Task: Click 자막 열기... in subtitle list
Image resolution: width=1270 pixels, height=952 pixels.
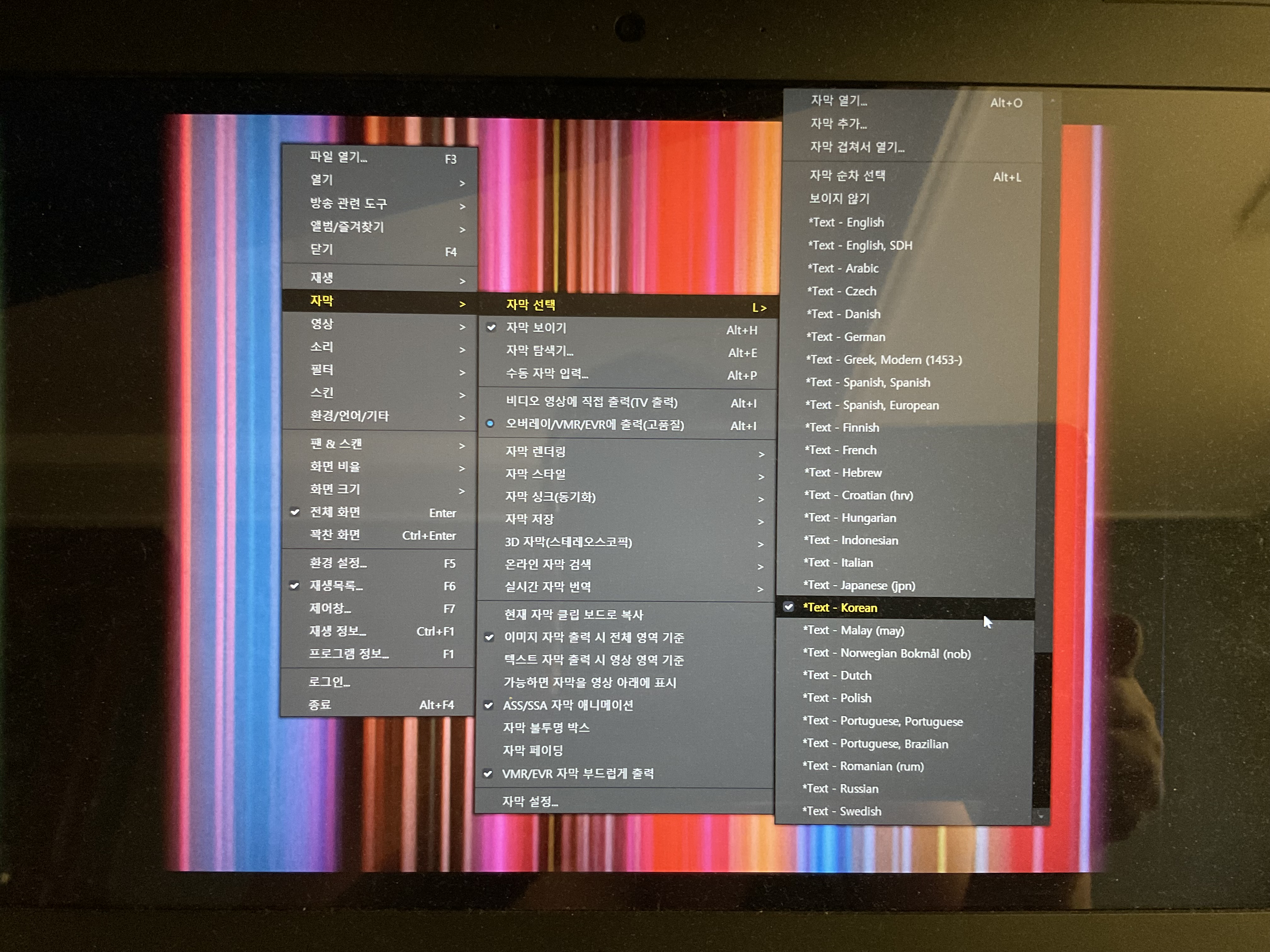Action: point(913,102)
